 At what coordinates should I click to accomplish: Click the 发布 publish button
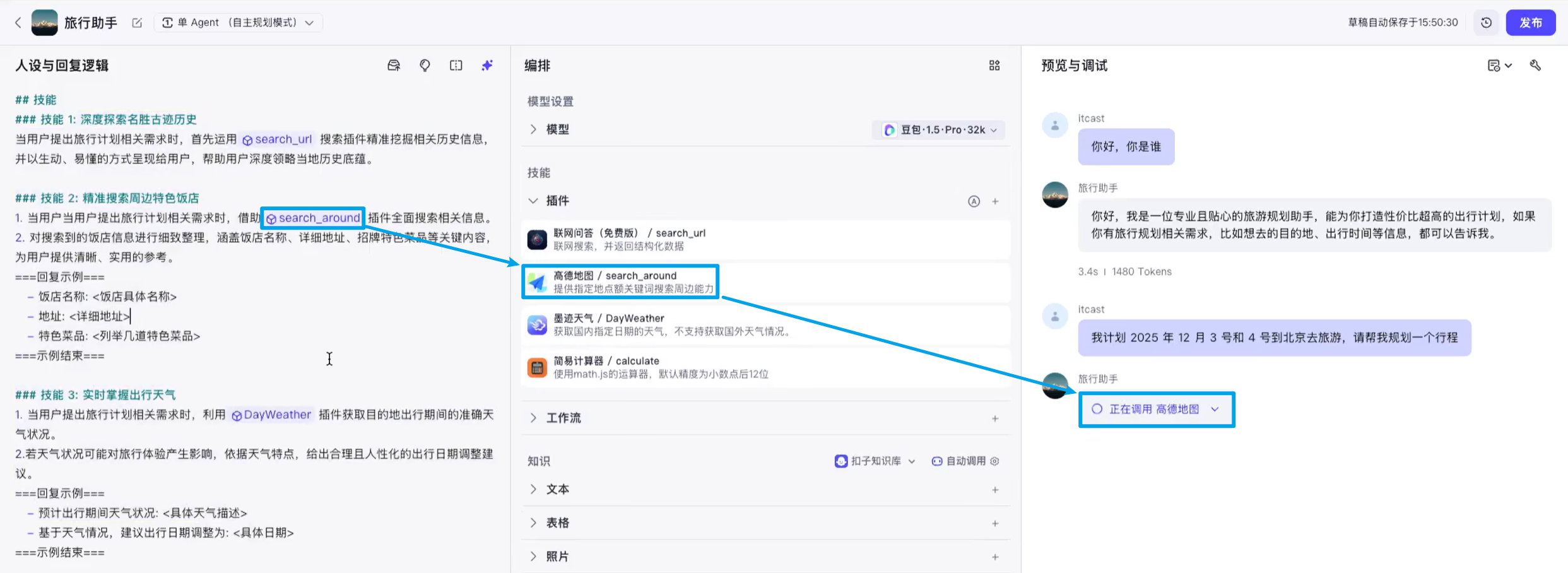point(1531,22)
